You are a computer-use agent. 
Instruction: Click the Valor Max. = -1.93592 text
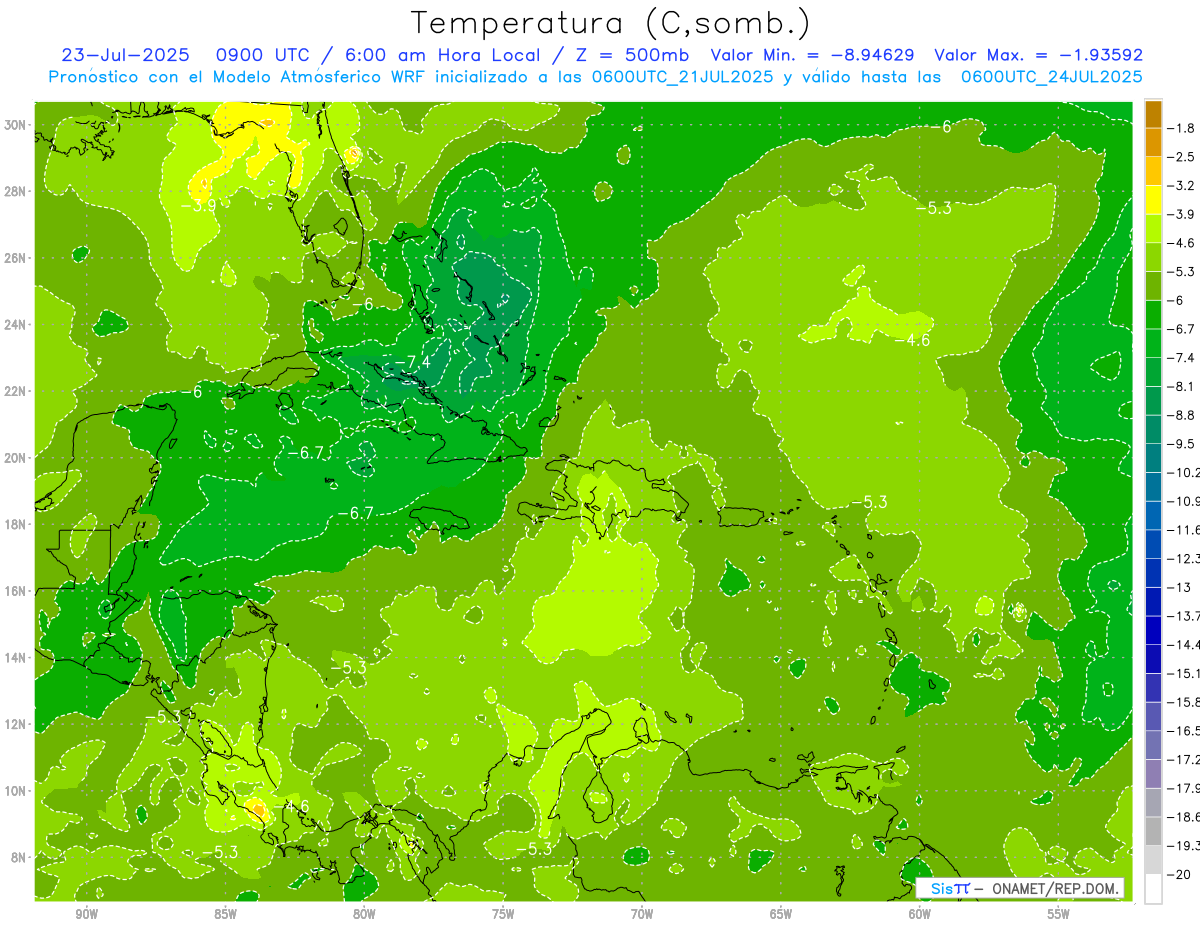1038,55
